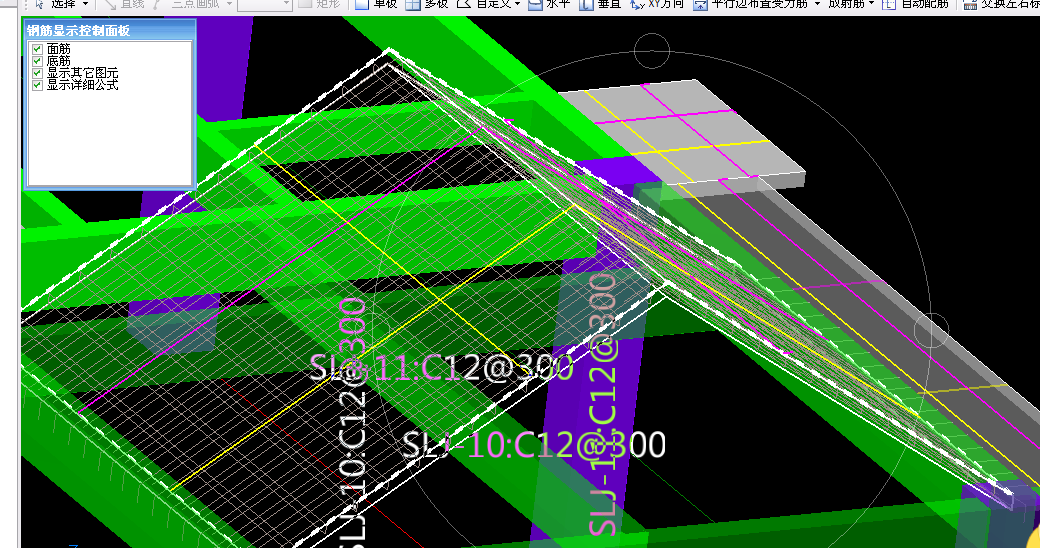1040x548 pixels.
Task: Click the top orbit handle circle
Action: [651, 50]
